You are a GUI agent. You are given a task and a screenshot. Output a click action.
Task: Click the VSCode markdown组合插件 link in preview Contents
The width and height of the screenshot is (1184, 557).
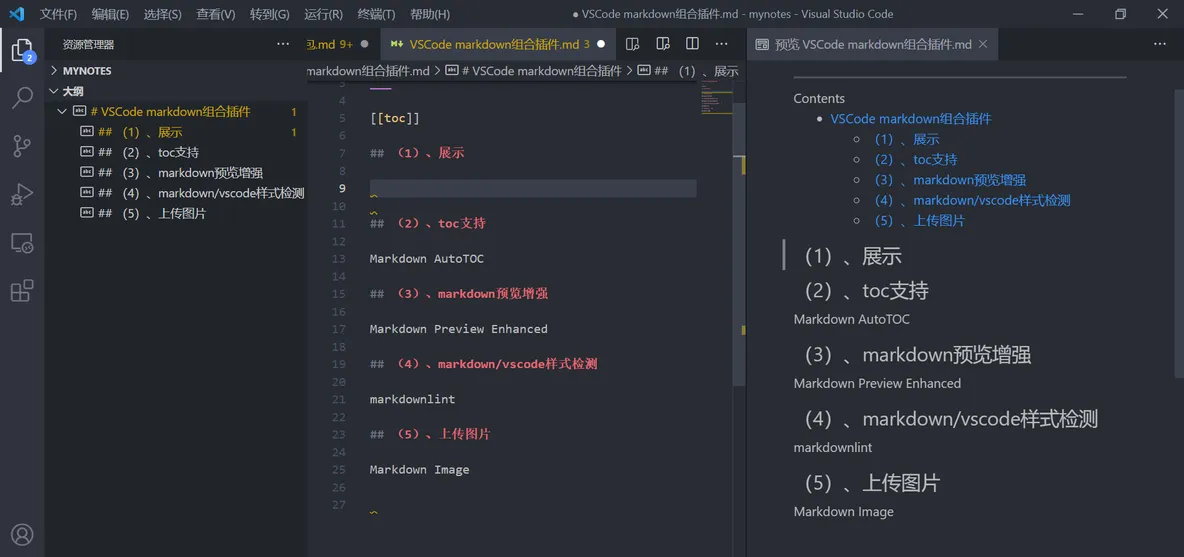click(911, 118)
